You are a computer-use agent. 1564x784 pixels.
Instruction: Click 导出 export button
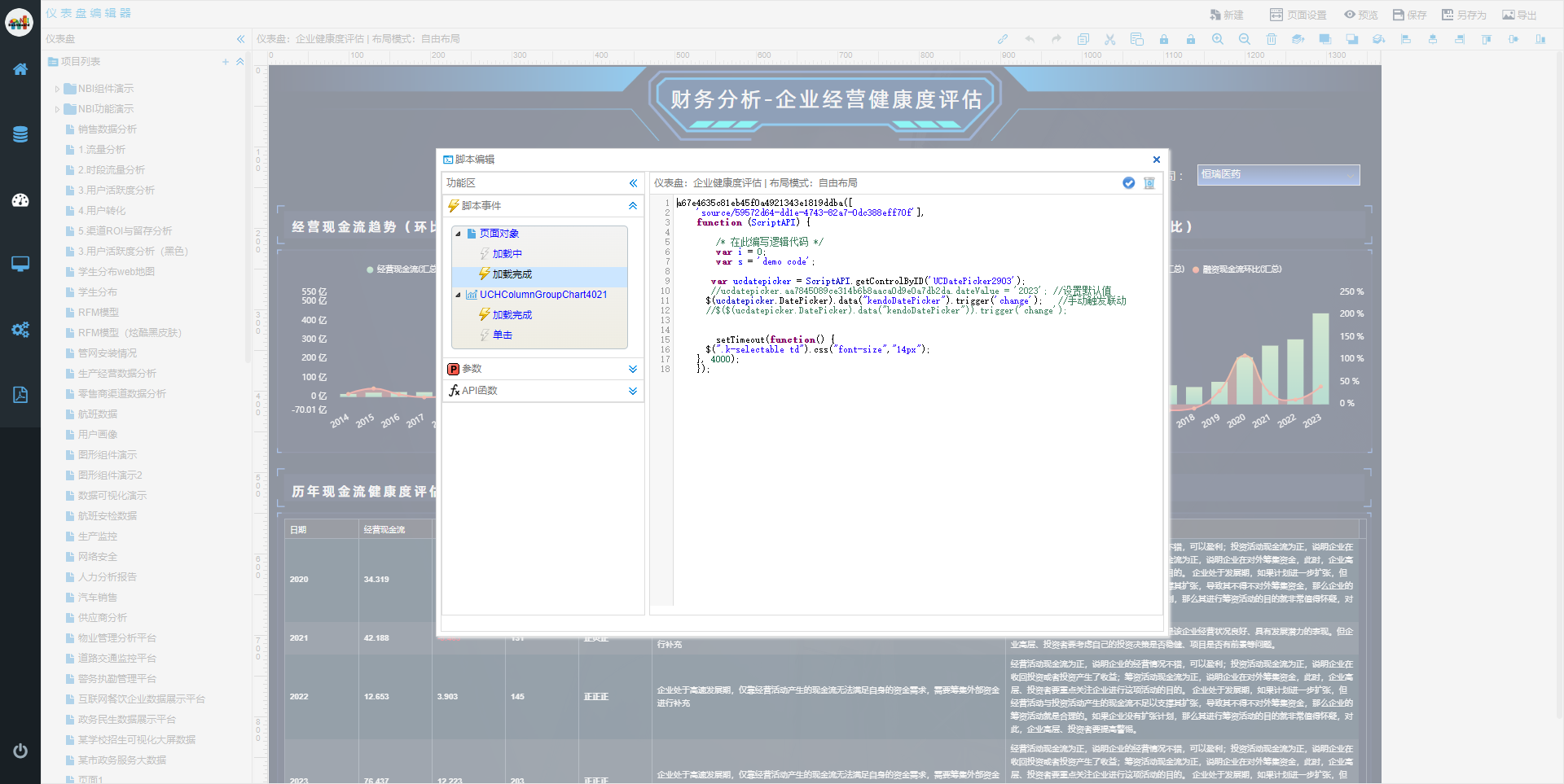point(1519,15)
